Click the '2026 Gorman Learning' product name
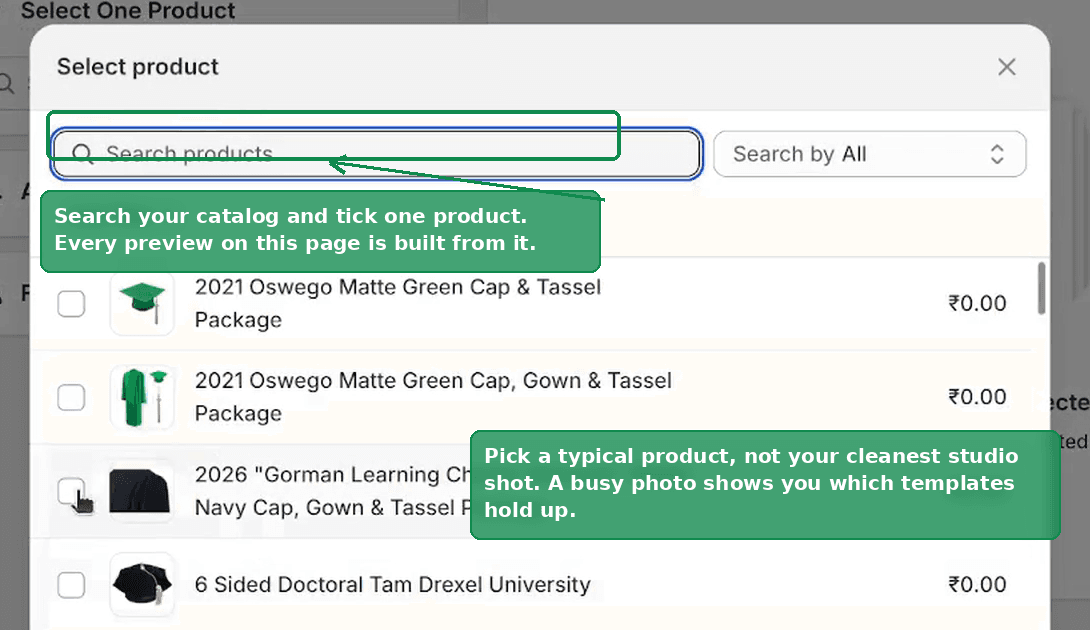Viewport: 1090px width, 630px height. click(x=332, y=491)
